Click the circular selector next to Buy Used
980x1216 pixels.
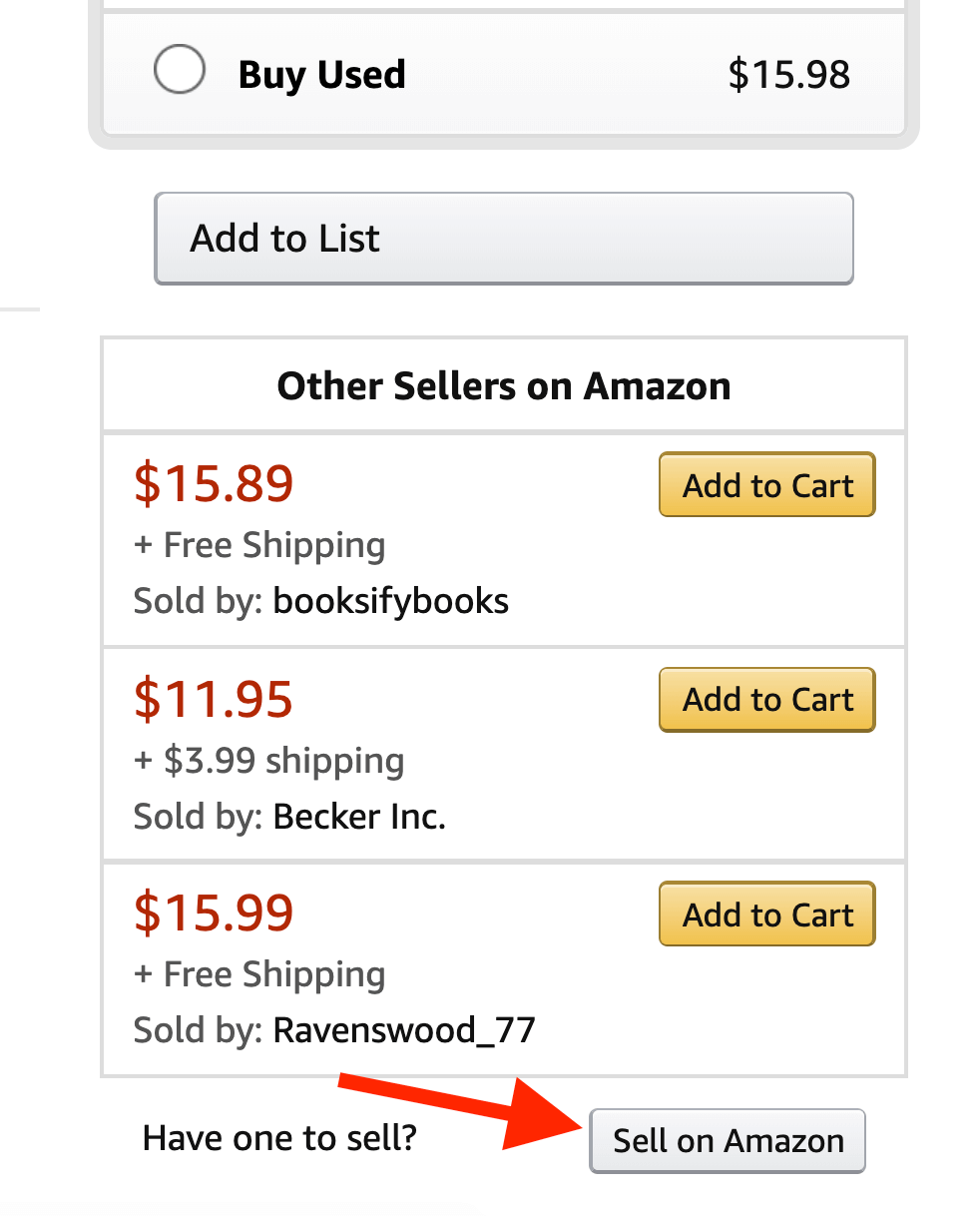[x=179, y=69]
